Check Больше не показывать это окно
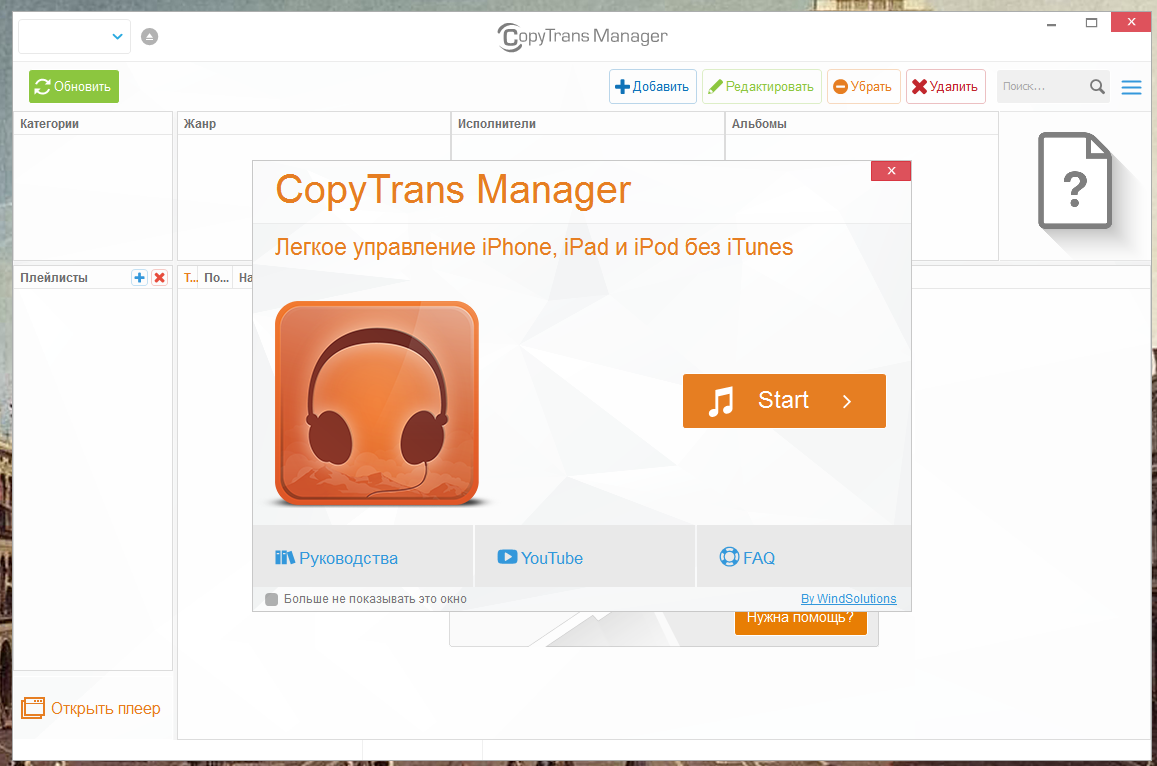This screenshot has width=1157, height=766. pyautogui.click(x=272, y=599)
